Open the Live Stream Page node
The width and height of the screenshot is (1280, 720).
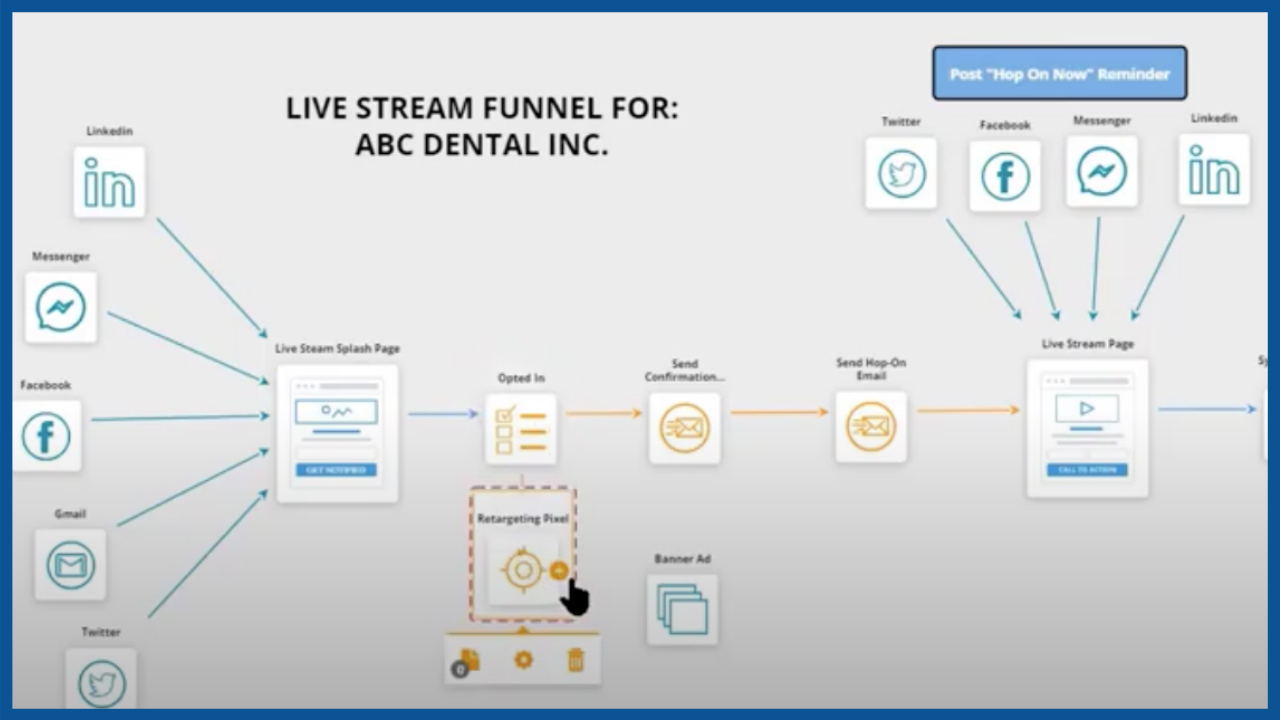pos(1087,428)
